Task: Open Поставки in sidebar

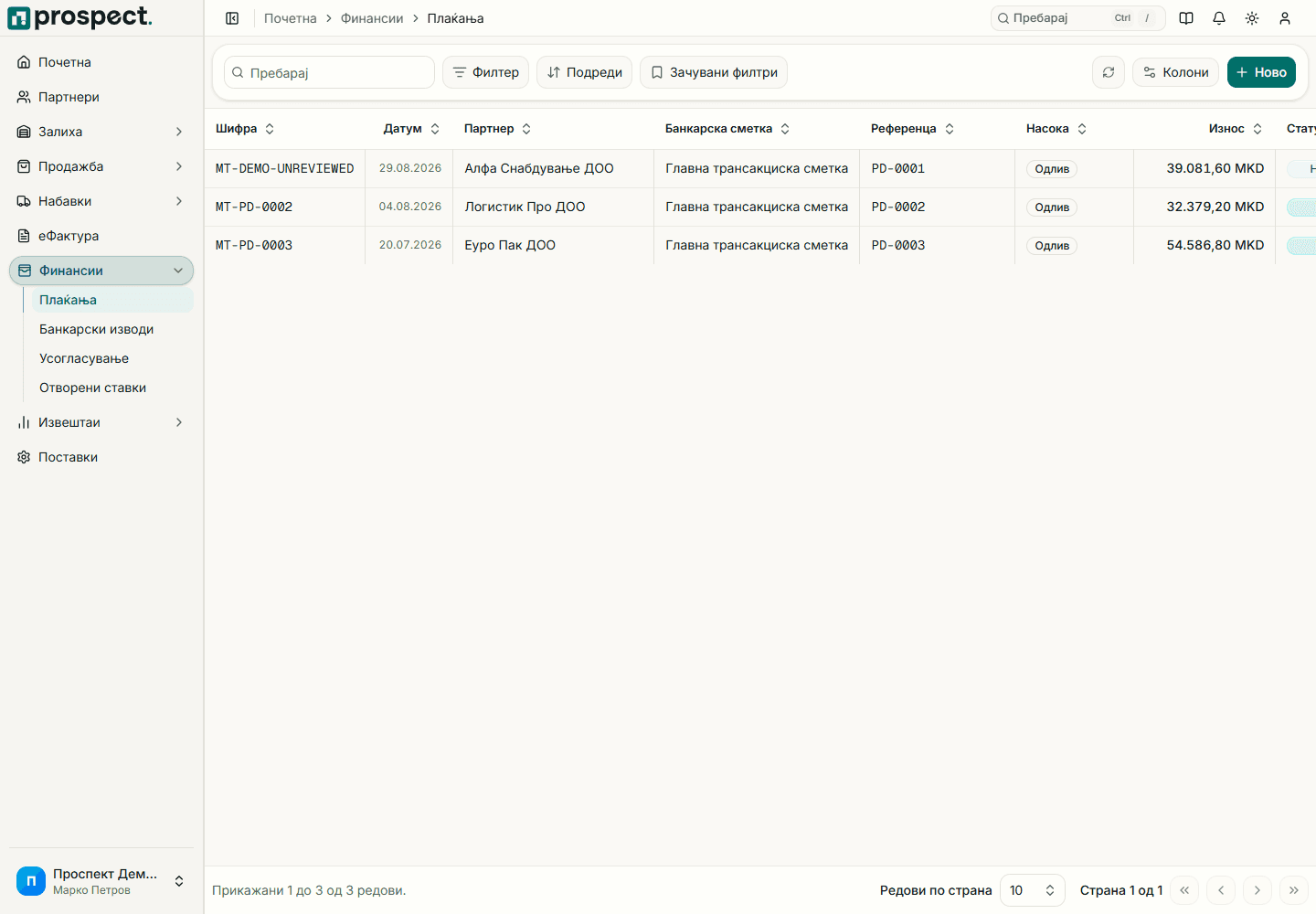Action: coord(101,457)
